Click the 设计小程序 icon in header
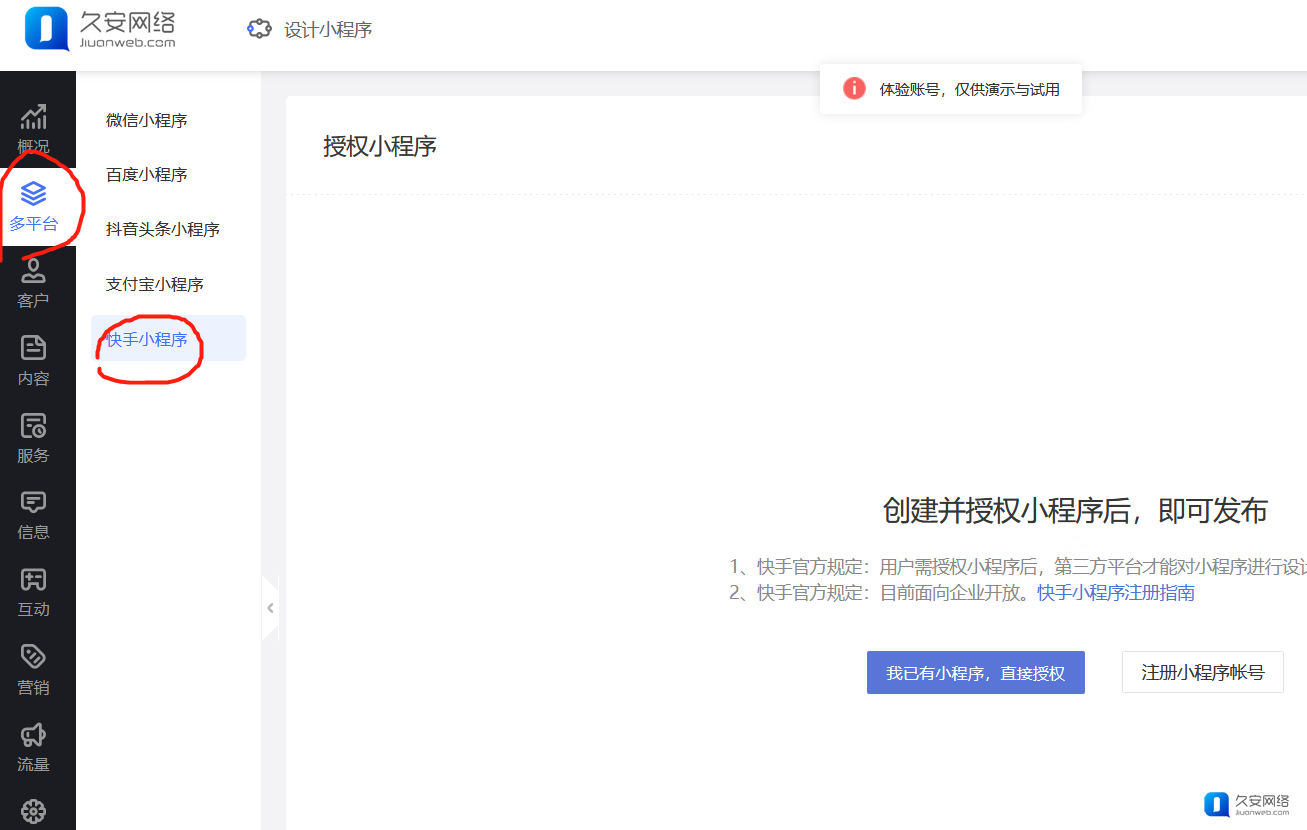 point(259,29)
